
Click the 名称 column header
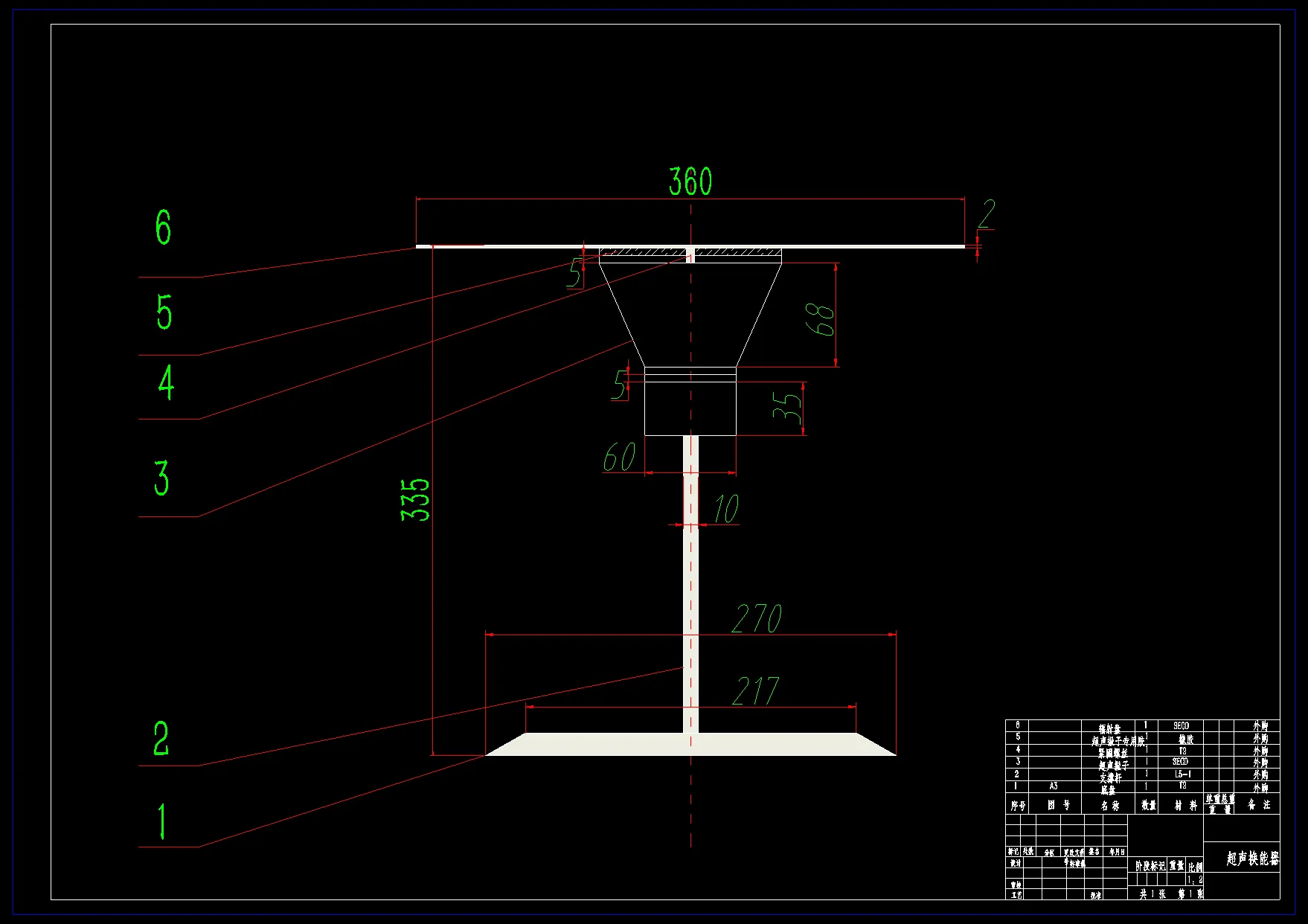point(1110,805)
